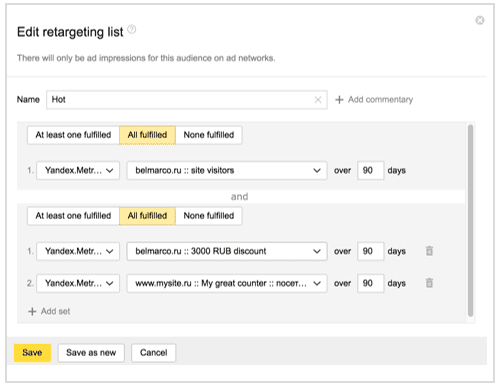
Task: Save the retargeting list
Action: point(32,353)
